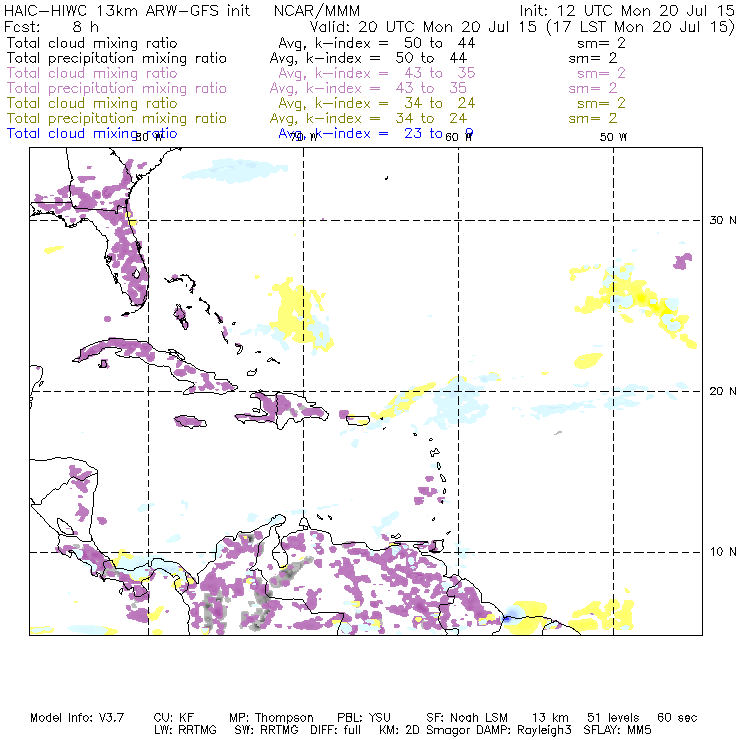The image size is (740, 740).
Task: Select the olive "Total precipitation mixing ratio" legend label
Action: coord(117,118)
